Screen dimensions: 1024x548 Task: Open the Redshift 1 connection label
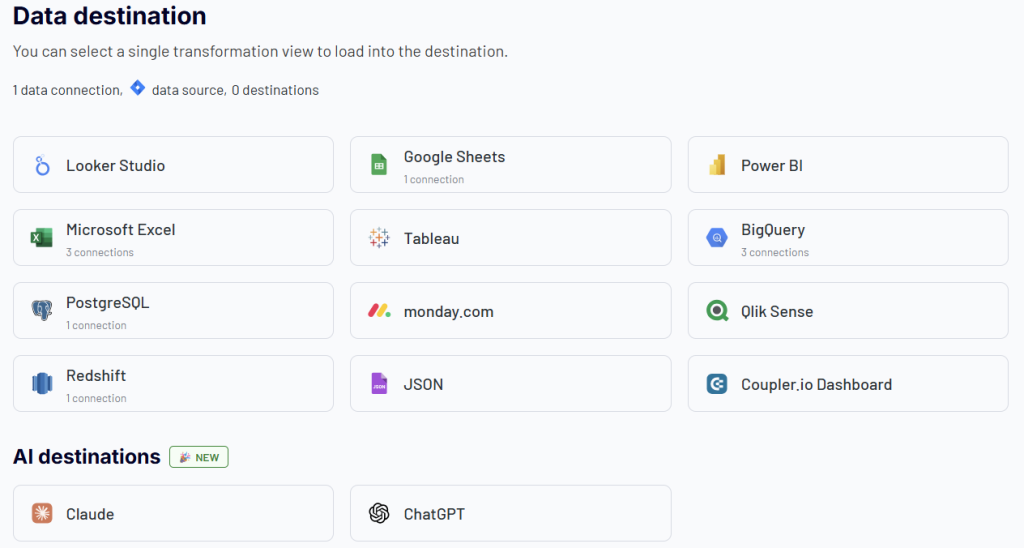96,398
